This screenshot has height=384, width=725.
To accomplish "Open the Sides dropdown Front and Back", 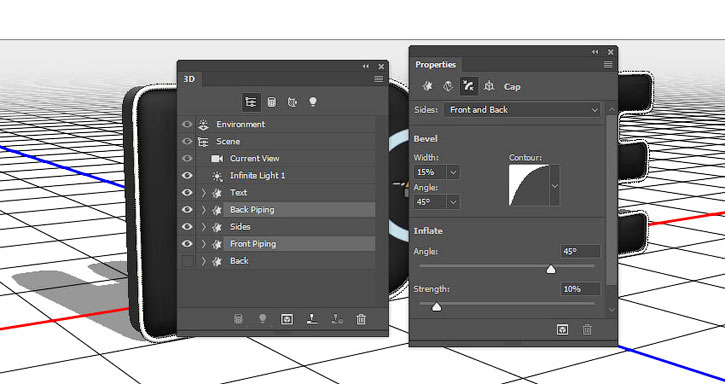I will [522, 110].
